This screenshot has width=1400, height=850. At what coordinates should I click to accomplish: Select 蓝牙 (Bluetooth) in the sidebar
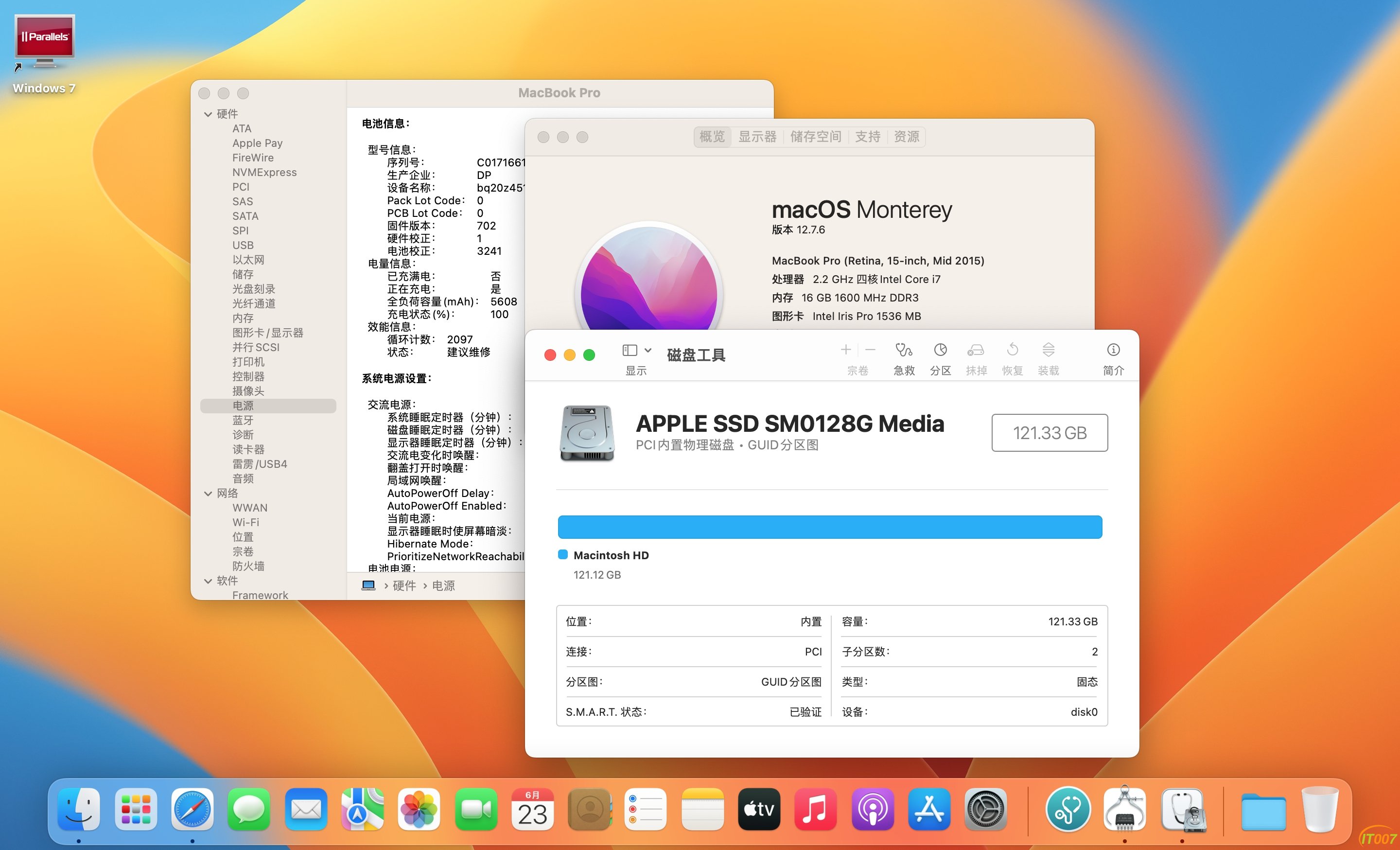(x=243, y=421)
